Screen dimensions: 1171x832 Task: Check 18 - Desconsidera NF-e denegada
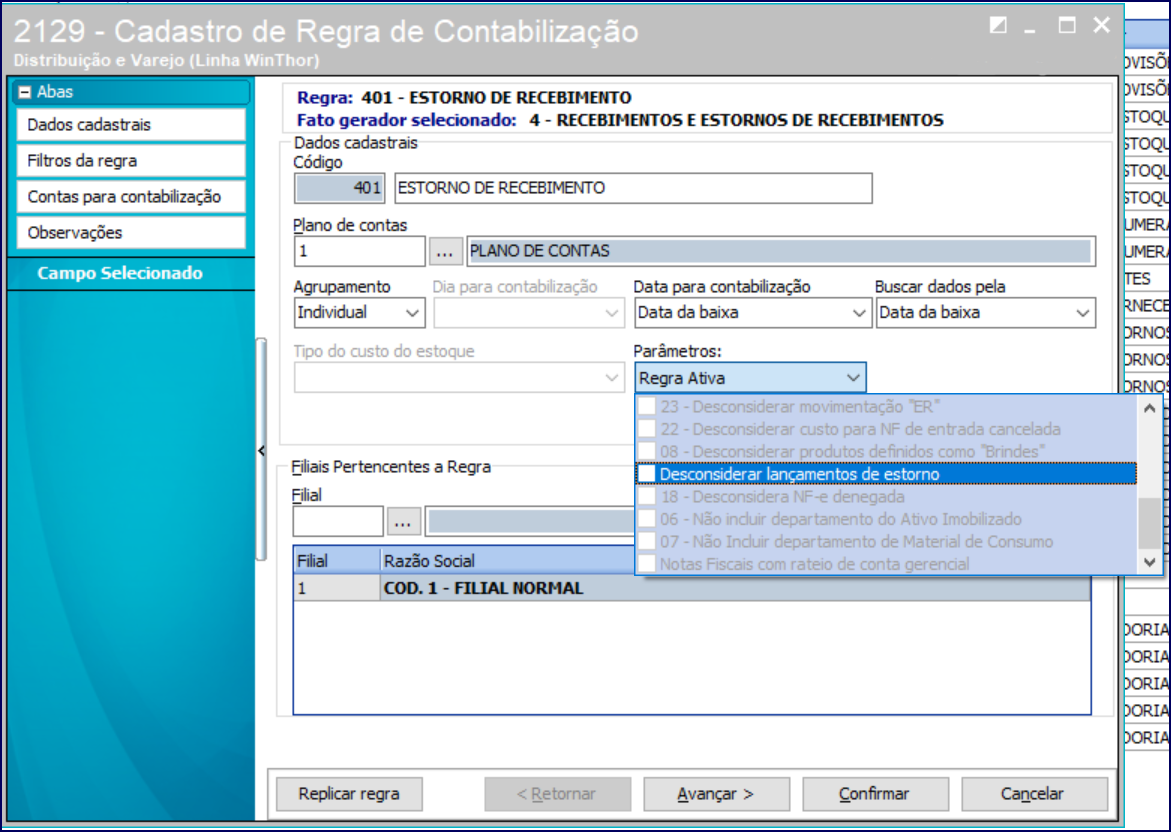click(647, 497)
